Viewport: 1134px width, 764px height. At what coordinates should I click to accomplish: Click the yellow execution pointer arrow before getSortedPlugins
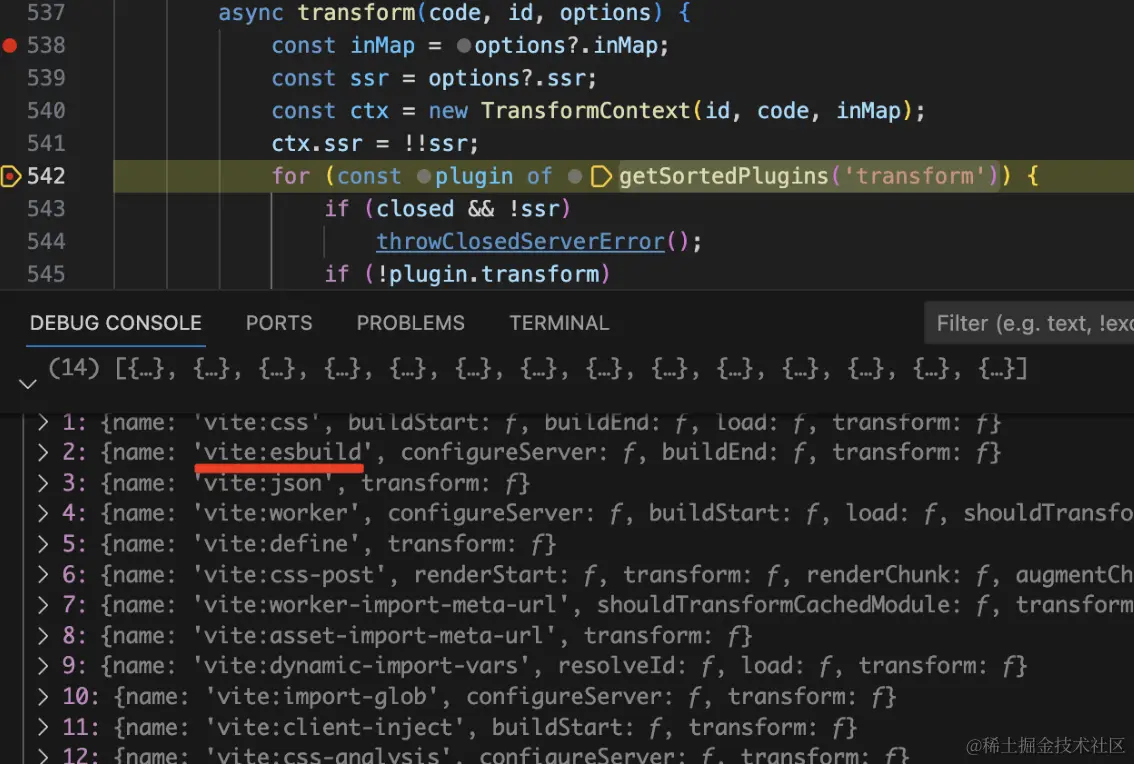pos(601,177)
